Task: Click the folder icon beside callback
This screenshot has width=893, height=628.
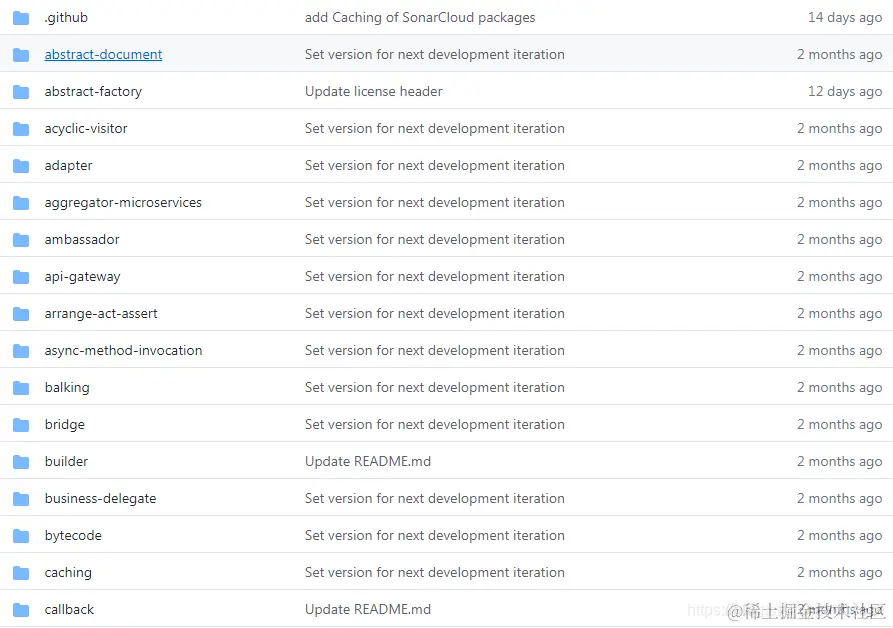Action: coord(21,610)
